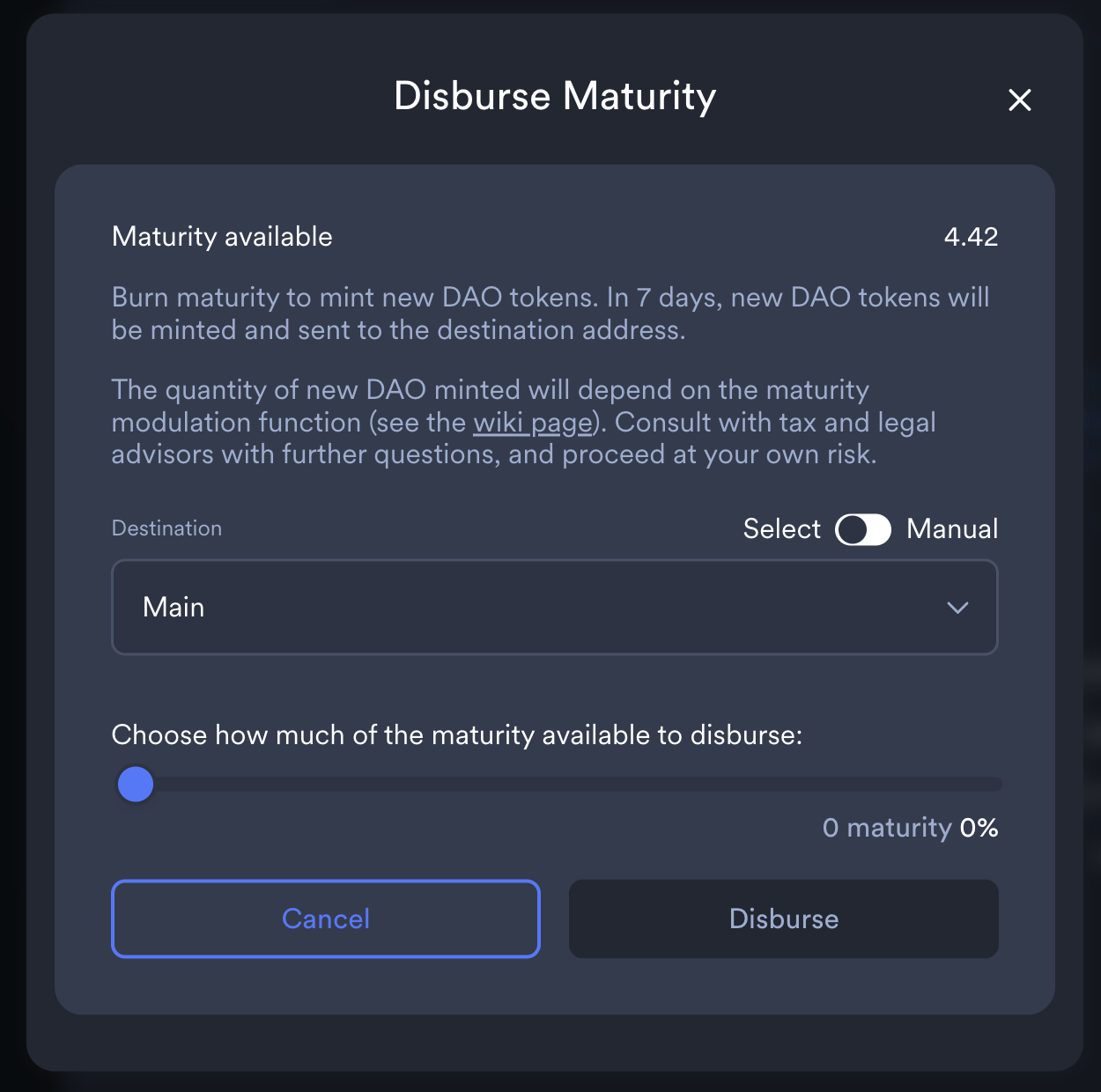This screenshot has height=1092, width=1101.
Task: Open the Main destination dropdown
Action: tap(555, 607)
